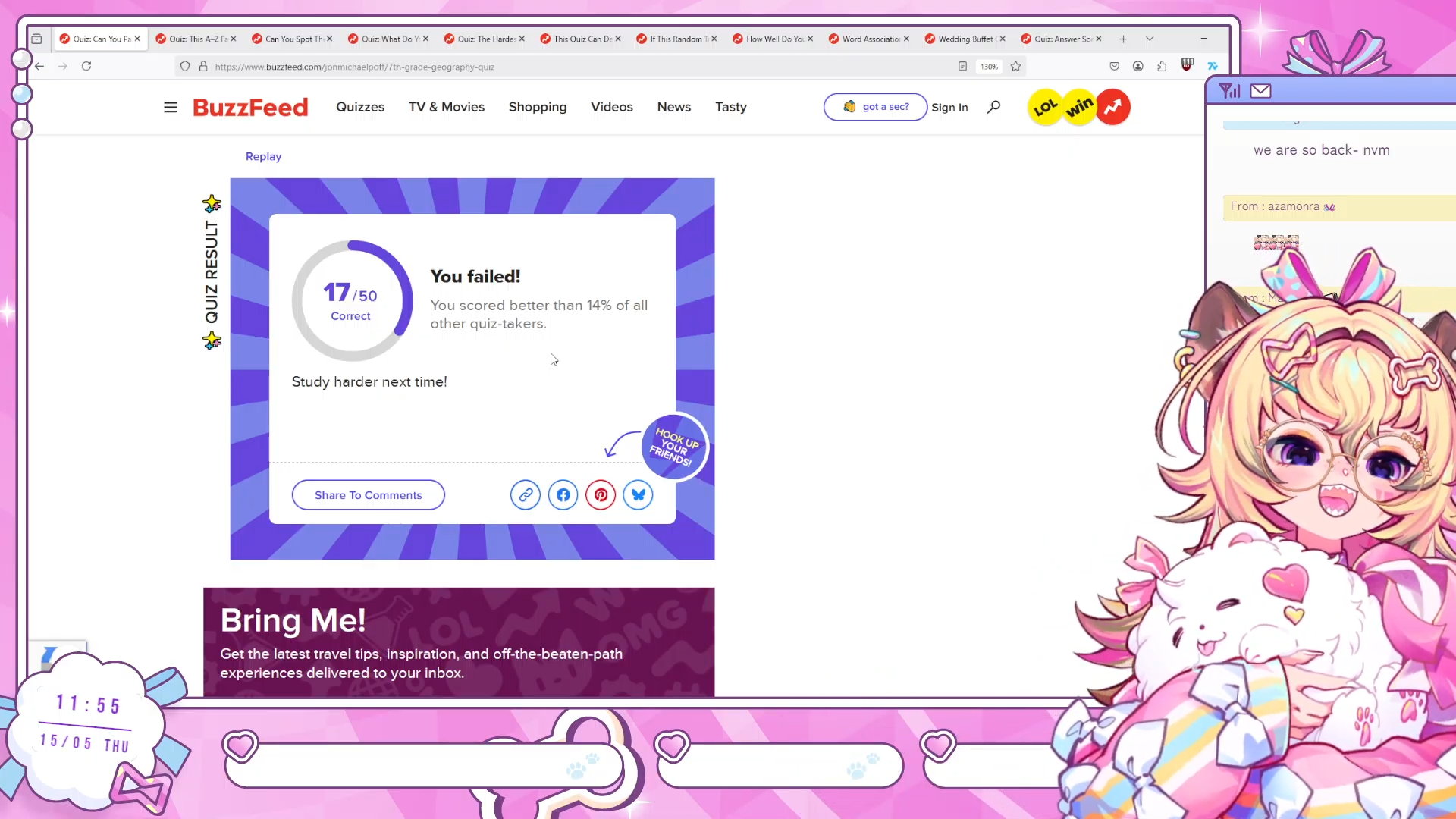The width and height of the screenshot is (1456, 819).
Task: Open the 130% zoom level indicator
Action: click(989, 67)
